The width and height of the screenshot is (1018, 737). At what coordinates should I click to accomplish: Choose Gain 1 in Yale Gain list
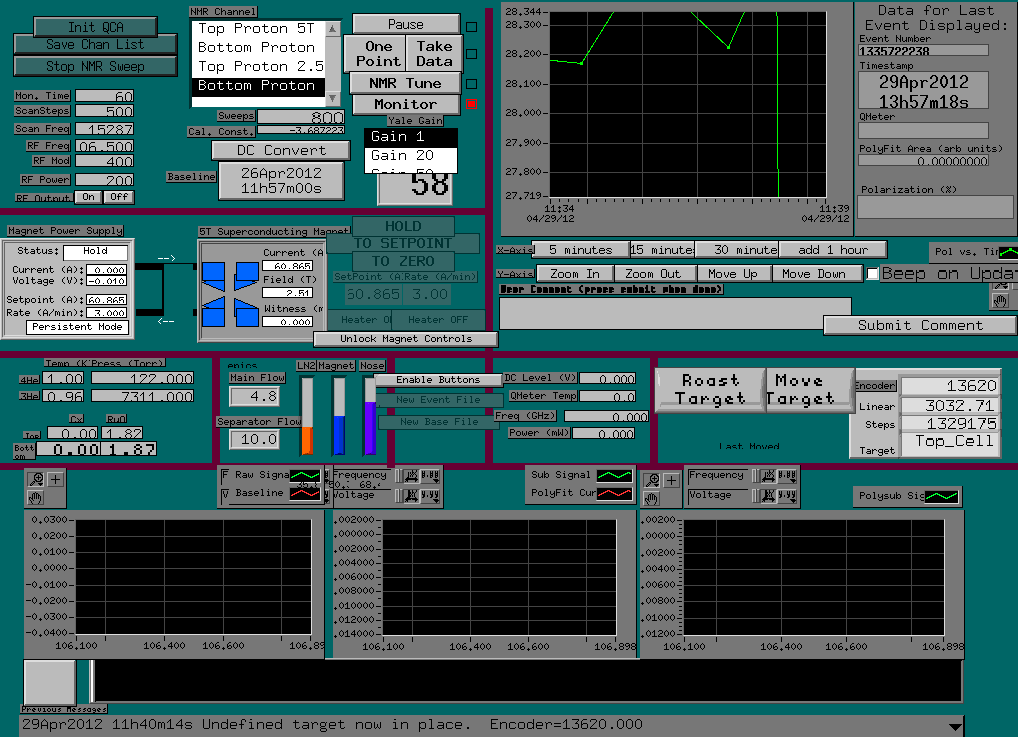pos(411,136)
